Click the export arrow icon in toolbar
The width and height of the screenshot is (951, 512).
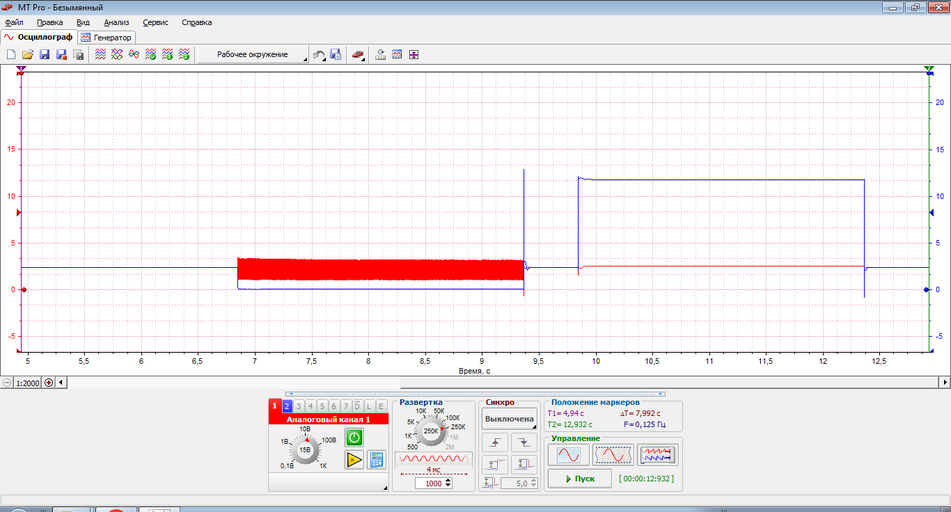coord(380,55)
